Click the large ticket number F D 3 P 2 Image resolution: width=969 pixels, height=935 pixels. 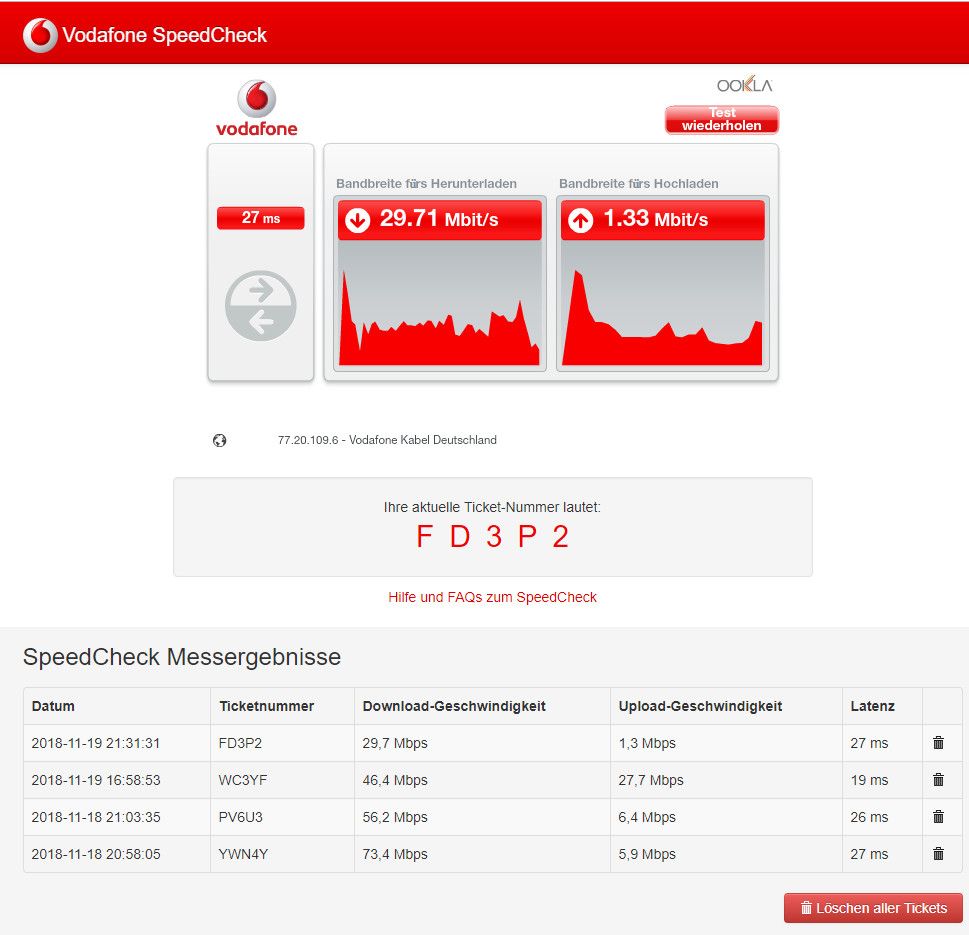[x=493, y=536]
